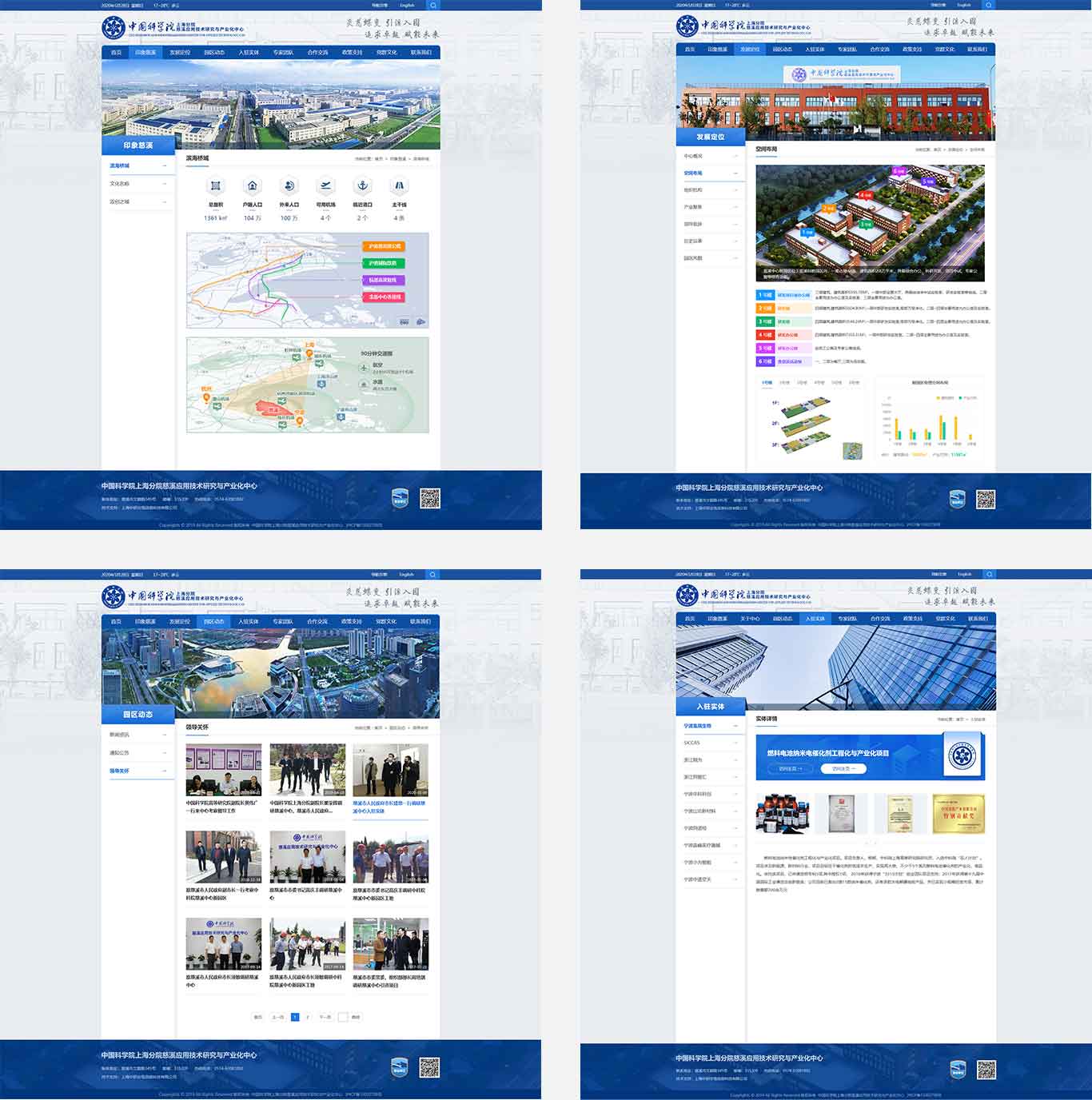This screenshot has width=1092, height=1100.
Task: Click English link on 印象慈溪 page top bar
Action: click(407, 5)
